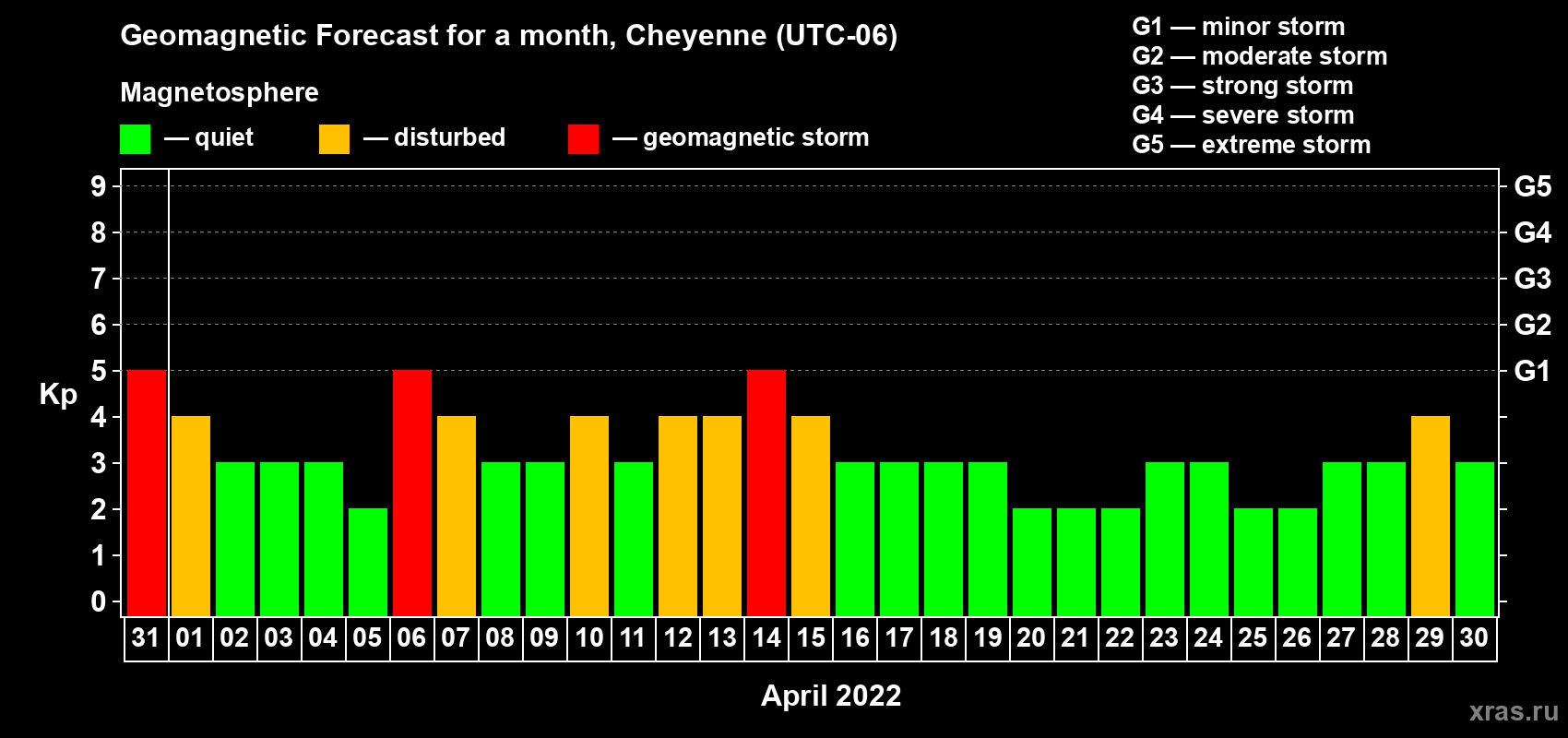Click the orange disturbed legend swatch

coord(334,139)
